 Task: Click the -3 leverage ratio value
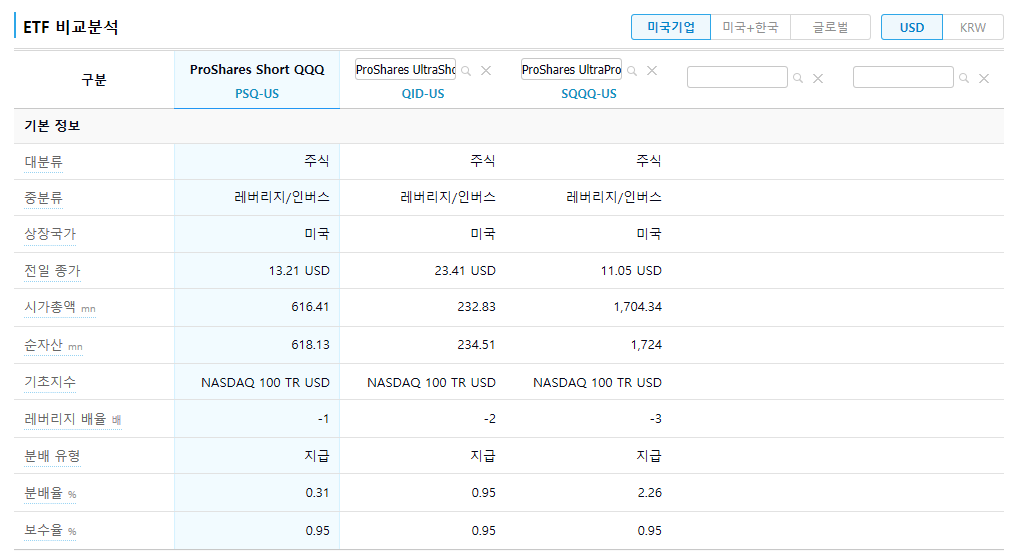[x=656, y=419]
